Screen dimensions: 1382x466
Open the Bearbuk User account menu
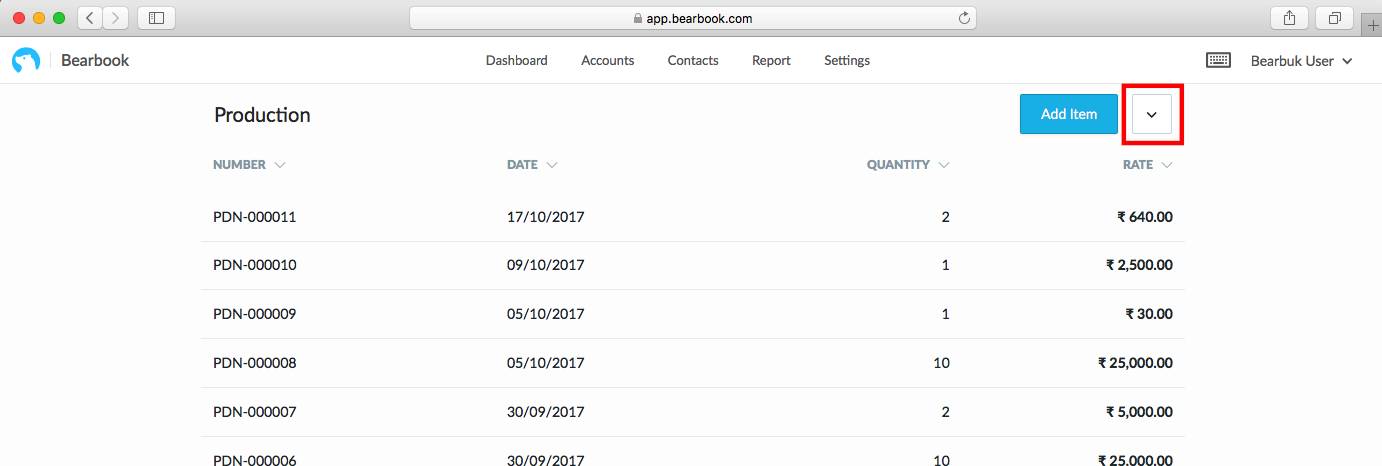1301,61
